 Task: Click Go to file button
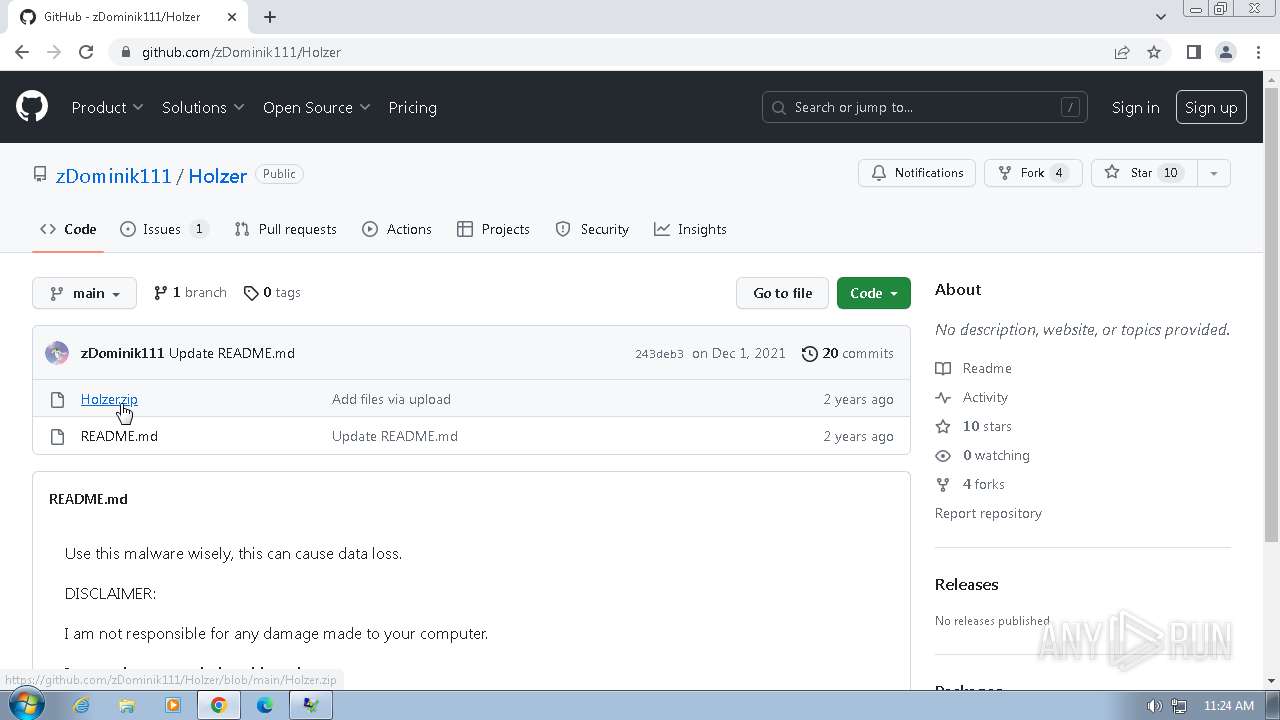(783, 293)
